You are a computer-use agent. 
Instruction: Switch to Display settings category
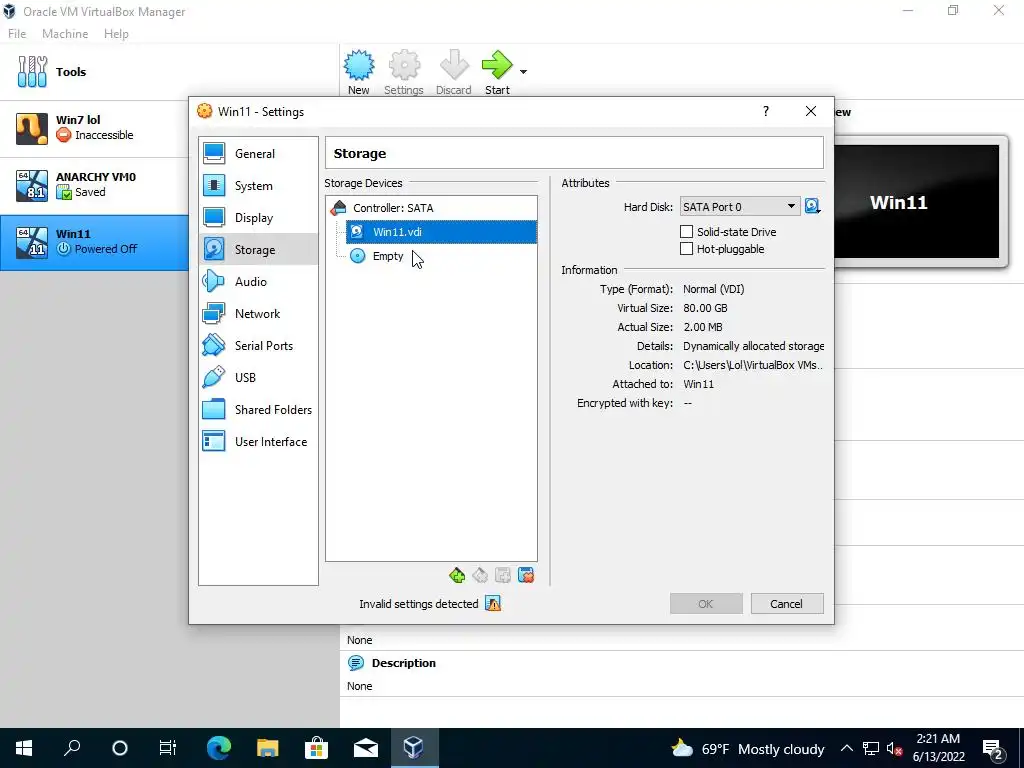pos(258,217)
